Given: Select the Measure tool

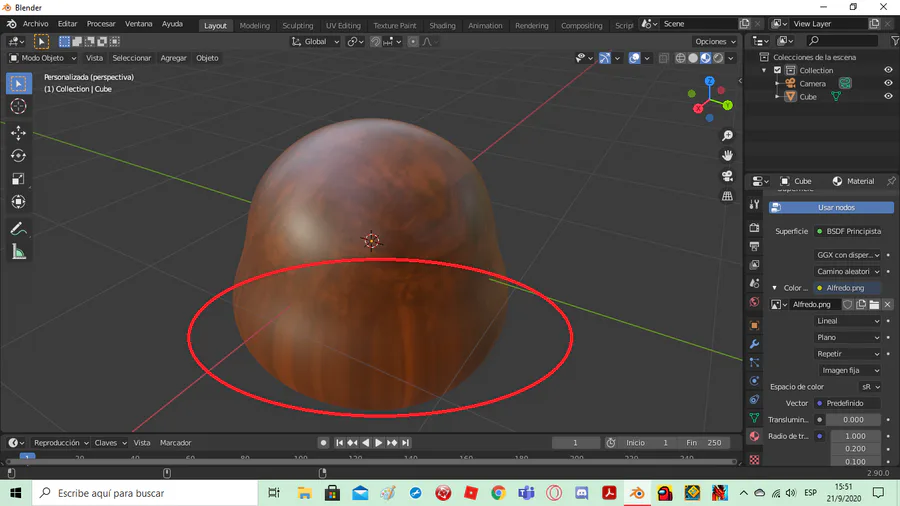Looking at the screenshot, I should pyautogui.click(x=18, y=252).
